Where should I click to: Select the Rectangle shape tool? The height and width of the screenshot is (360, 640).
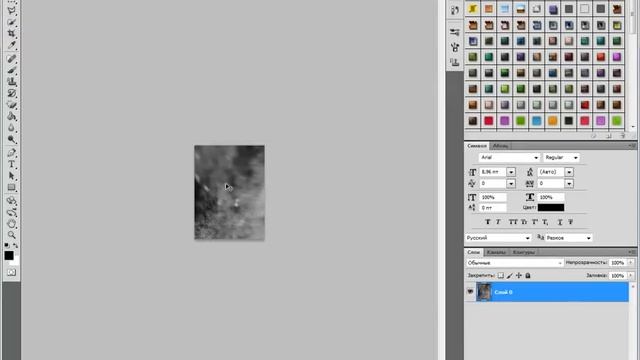point(11,188)
